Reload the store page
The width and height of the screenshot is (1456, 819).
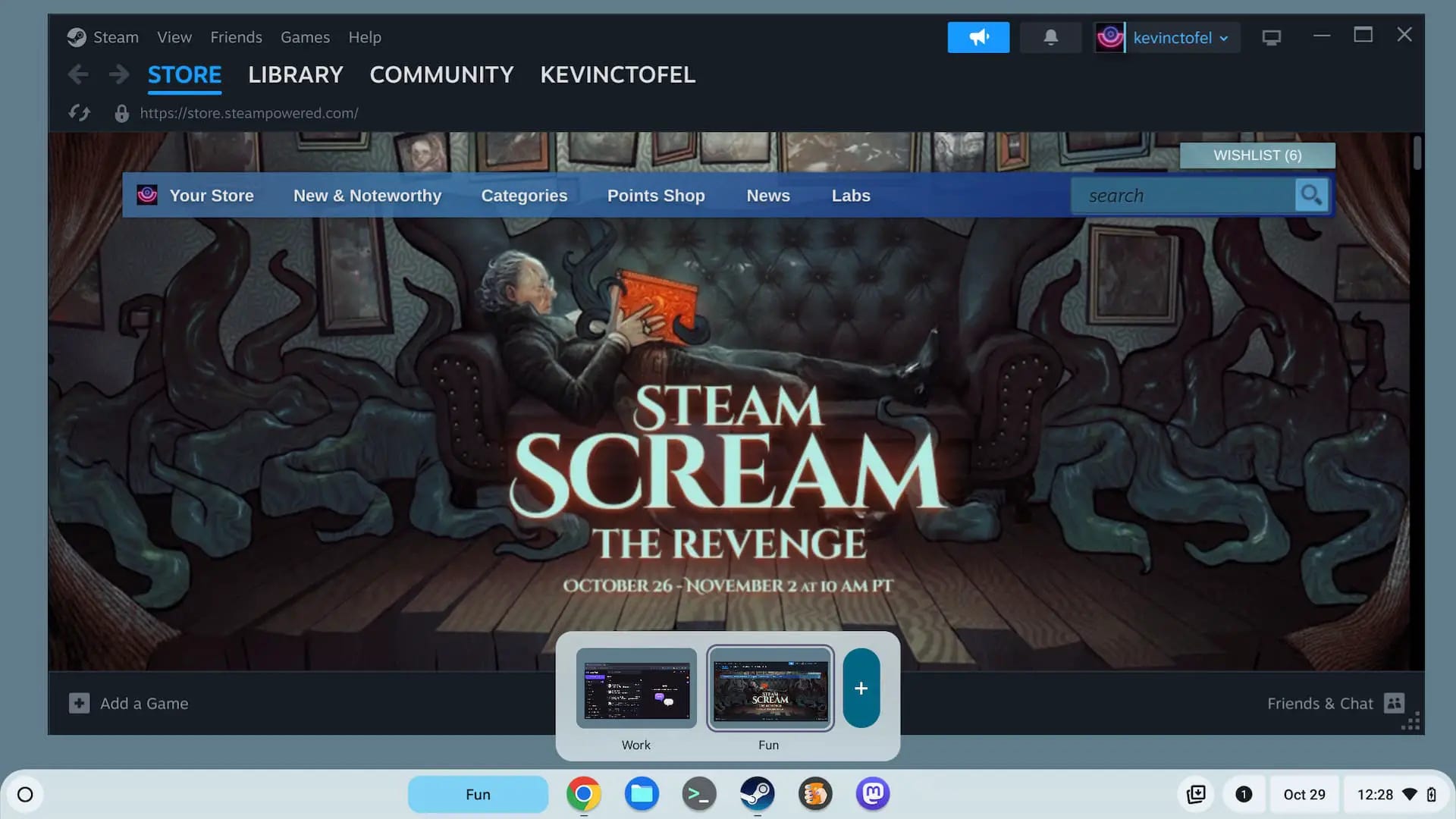[x=80, y=113]
